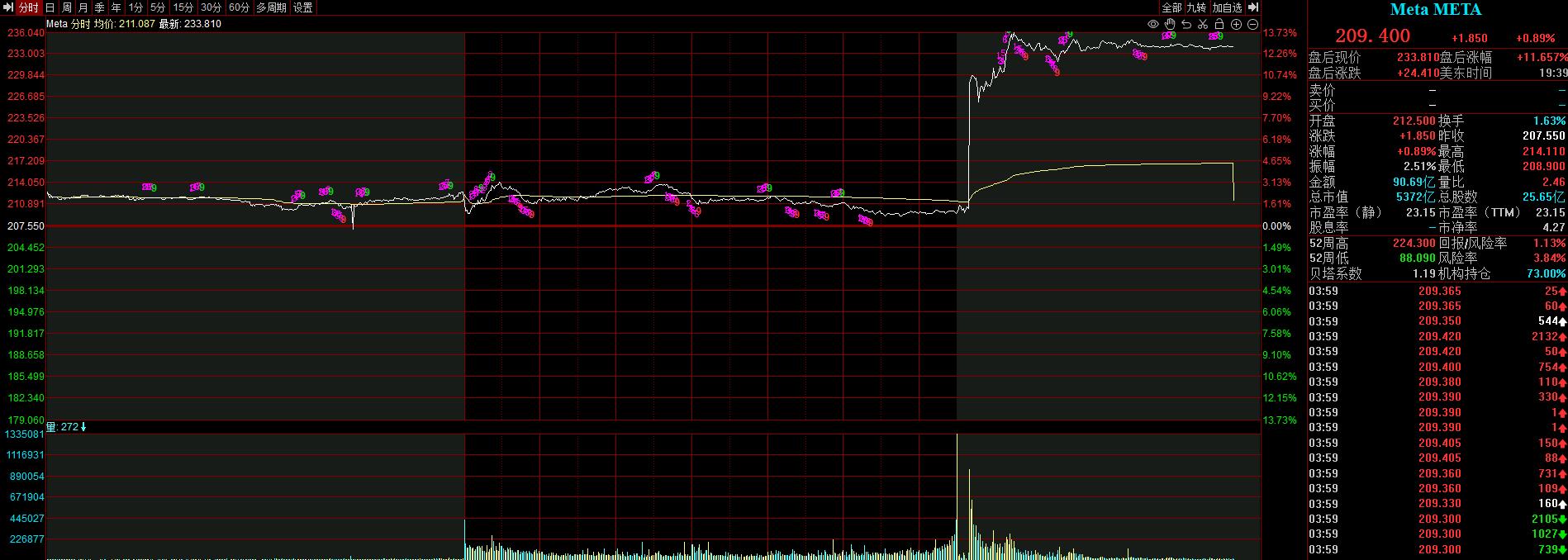Image resolution: width=1568 pixels, height=560 pixels.
Task: Click the Meta META stock title
Action: tap(1436, 10)
